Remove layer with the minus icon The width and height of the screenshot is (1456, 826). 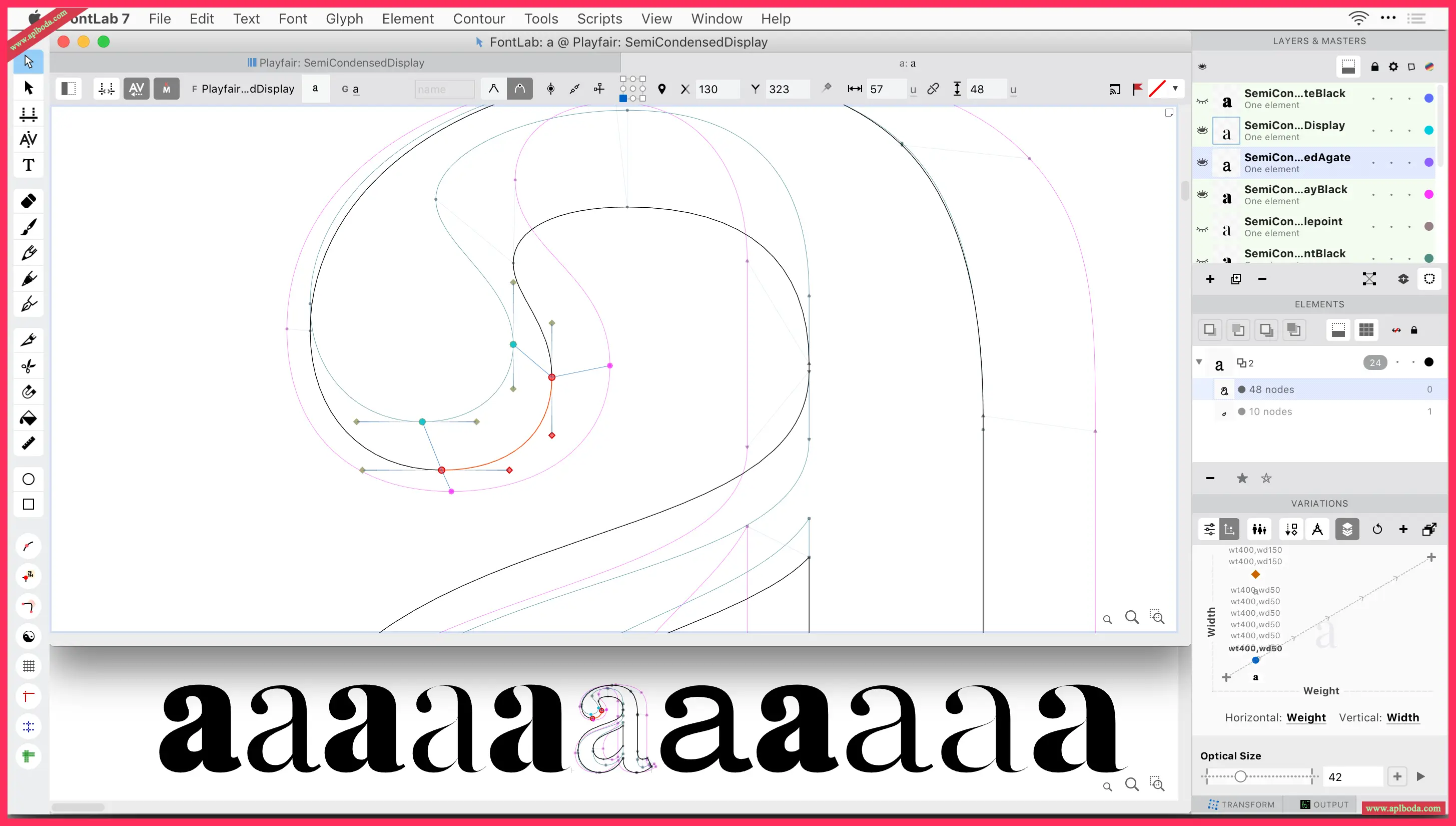1262,278
